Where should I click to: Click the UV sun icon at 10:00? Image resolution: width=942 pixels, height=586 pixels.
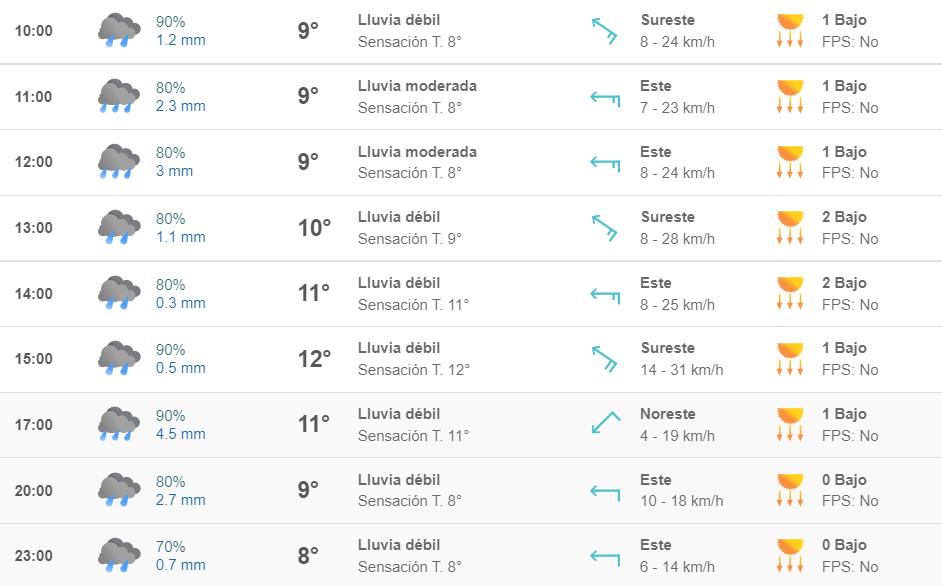(x=790, y=31)
